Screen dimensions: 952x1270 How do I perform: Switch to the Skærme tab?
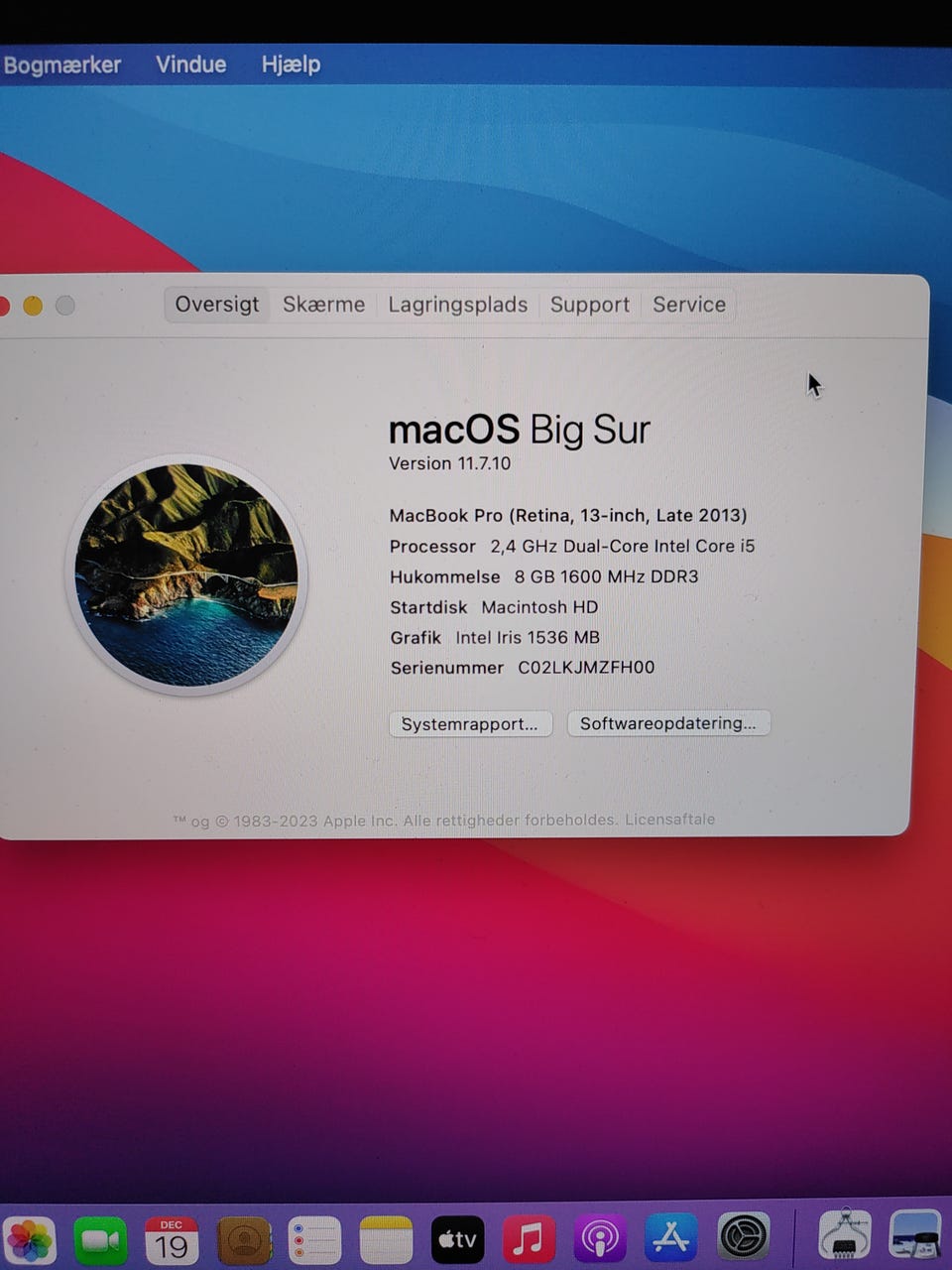tap(323, 305)
